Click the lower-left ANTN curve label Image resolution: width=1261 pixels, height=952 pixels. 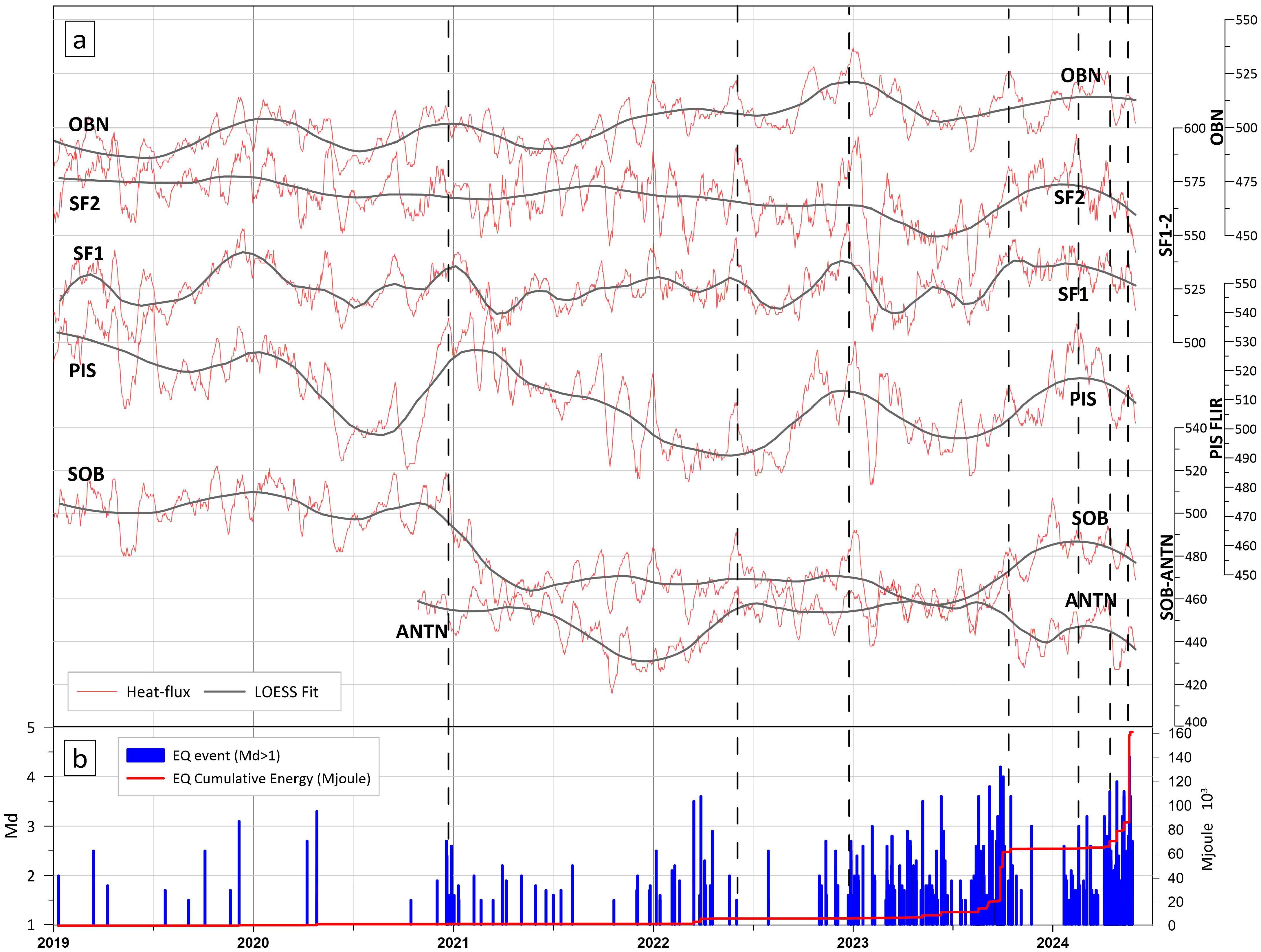(x=422, y=632)
